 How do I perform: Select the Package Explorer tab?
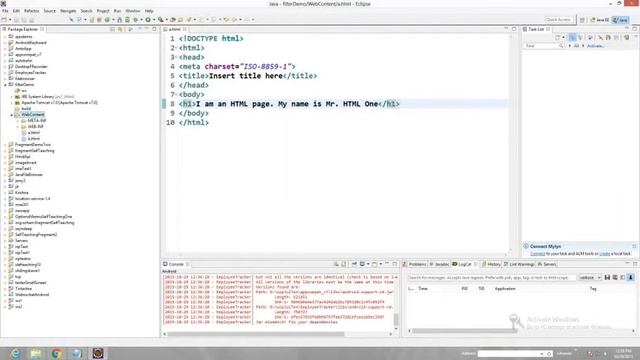[22, 29]
